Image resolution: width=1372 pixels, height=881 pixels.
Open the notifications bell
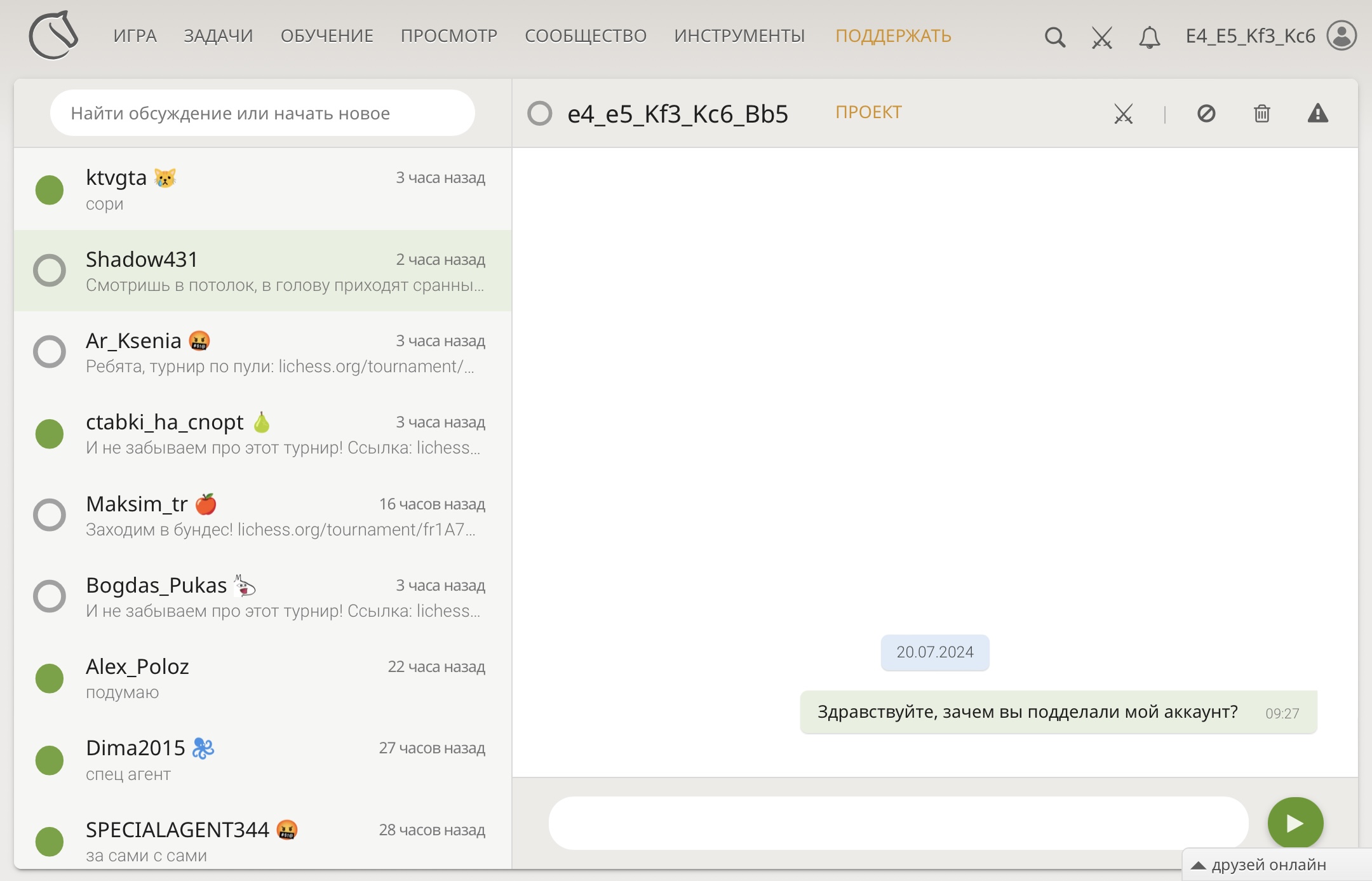pos(1149,37)
